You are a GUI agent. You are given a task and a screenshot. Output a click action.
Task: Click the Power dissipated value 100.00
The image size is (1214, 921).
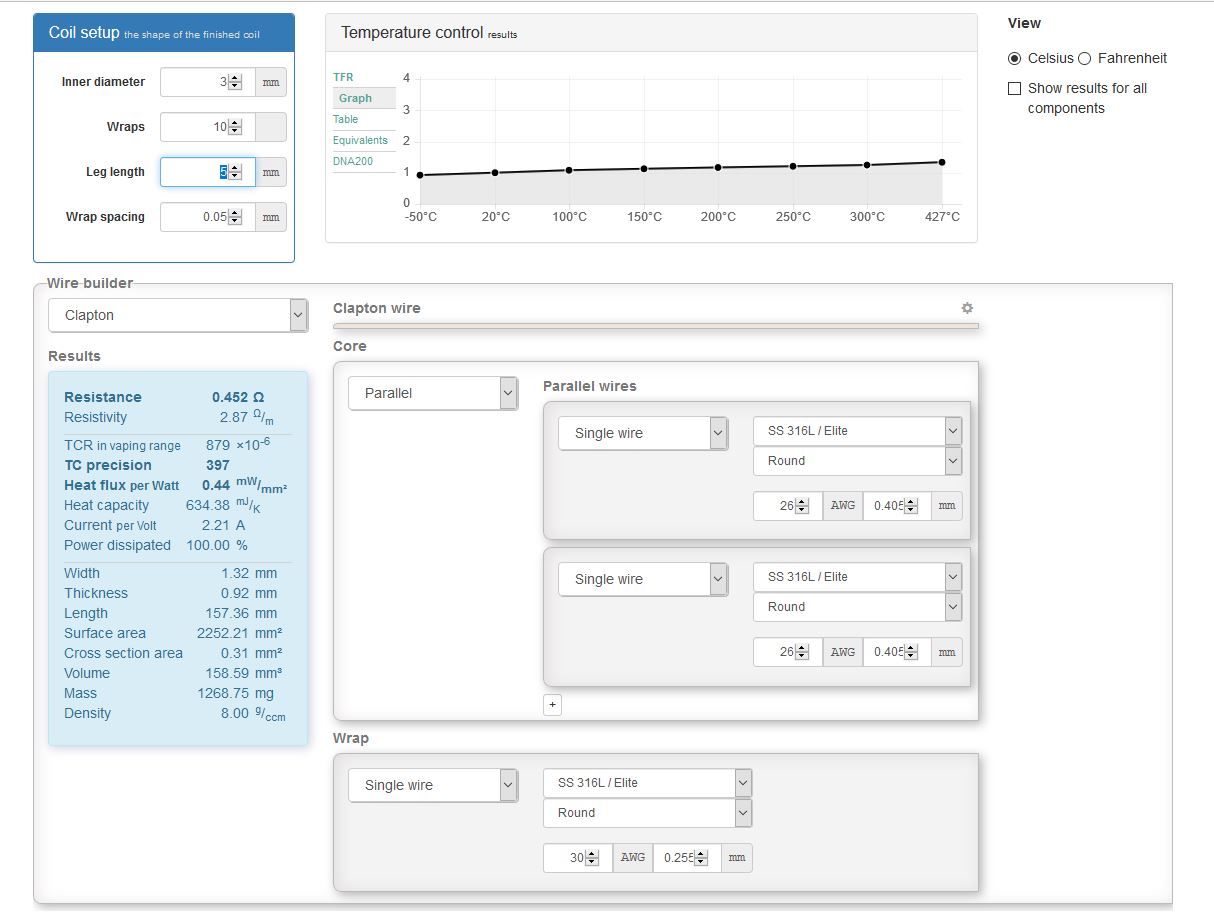[x=208, y=545]
